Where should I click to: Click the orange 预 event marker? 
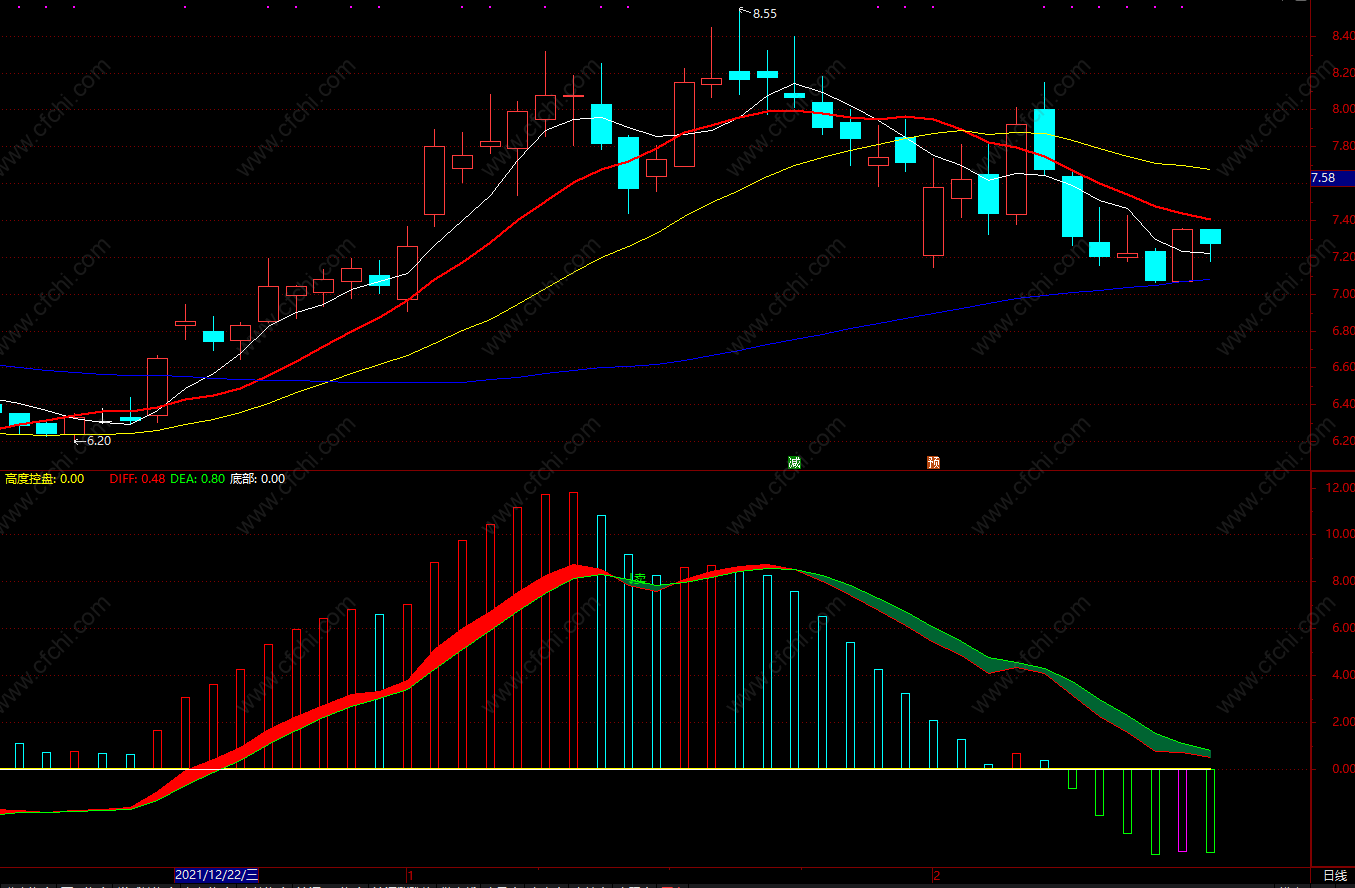click(933, 462)
